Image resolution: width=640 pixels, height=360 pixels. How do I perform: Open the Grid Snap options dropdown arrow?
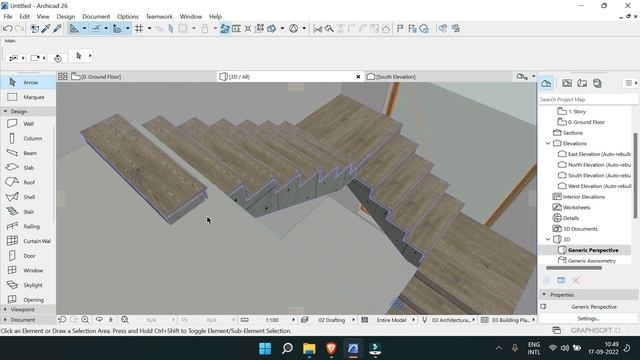point(149,29)
